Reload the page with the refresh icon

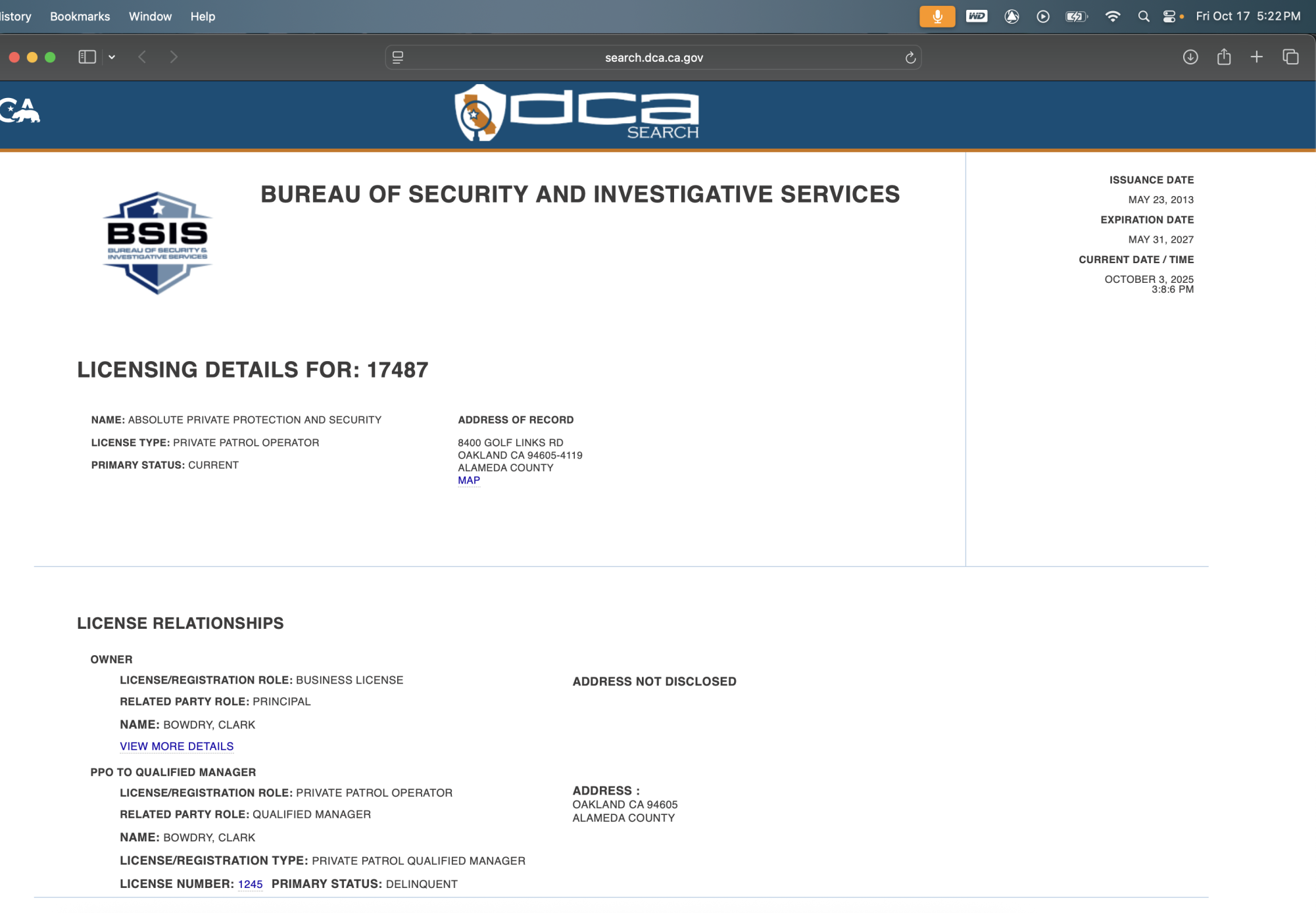click(x=910, y=58)
